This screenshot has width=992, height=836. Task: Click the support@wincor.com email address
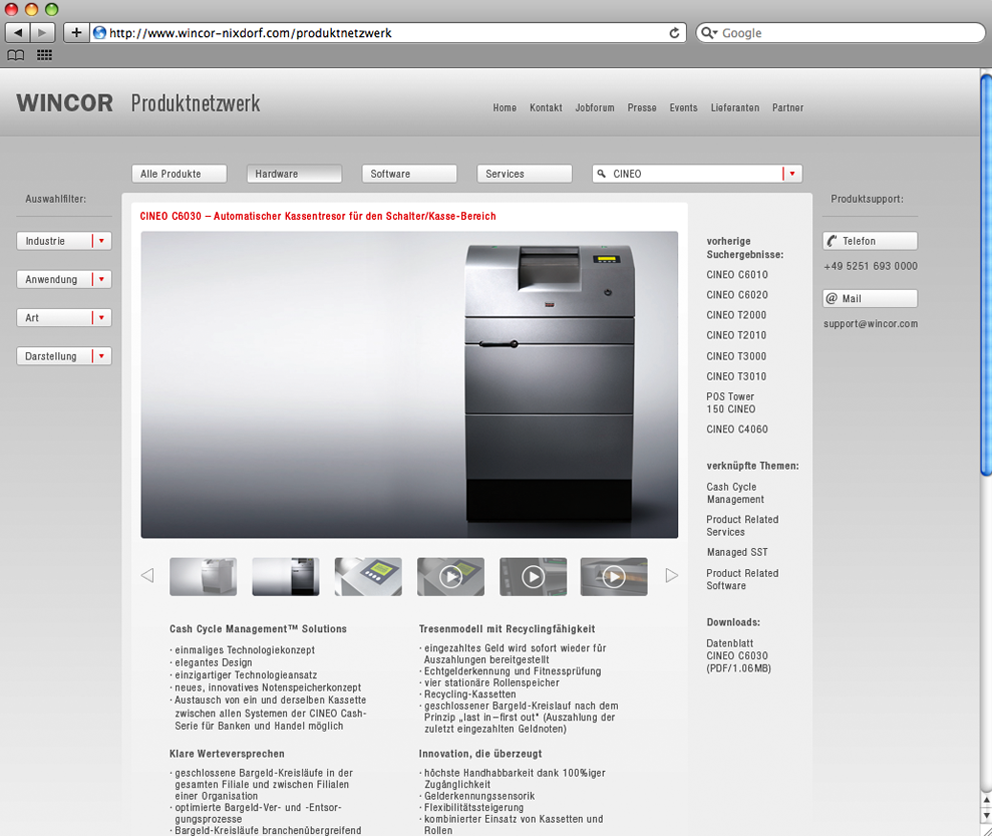point(871,324)
